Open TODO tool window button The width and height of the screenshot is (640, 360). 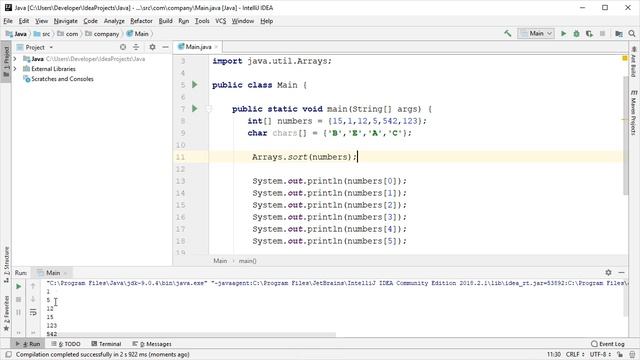point(66,344)
